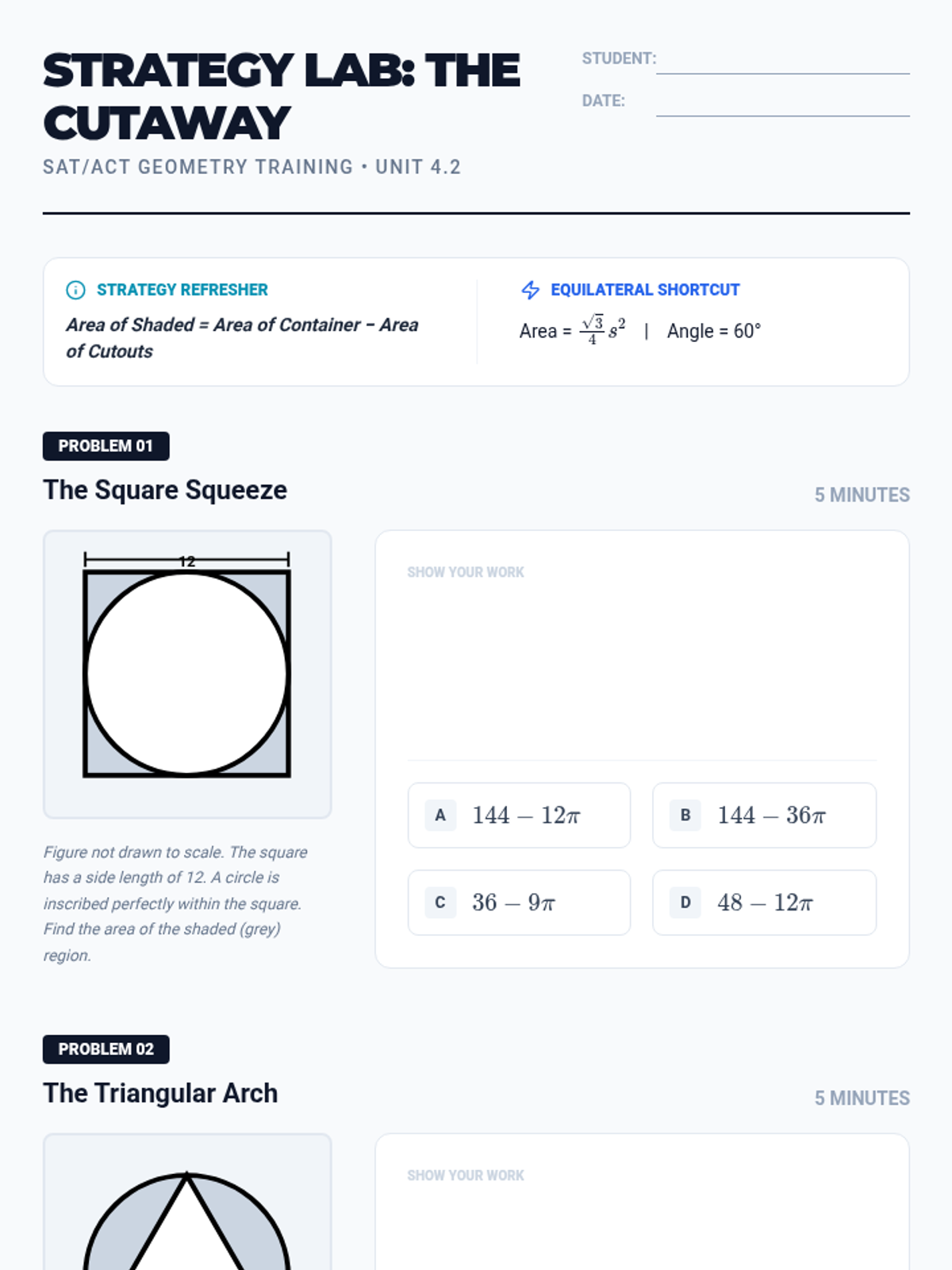Choose answer option D: 48 − 12π
The width and height of the screenshot is (952, 1270).
764,902
